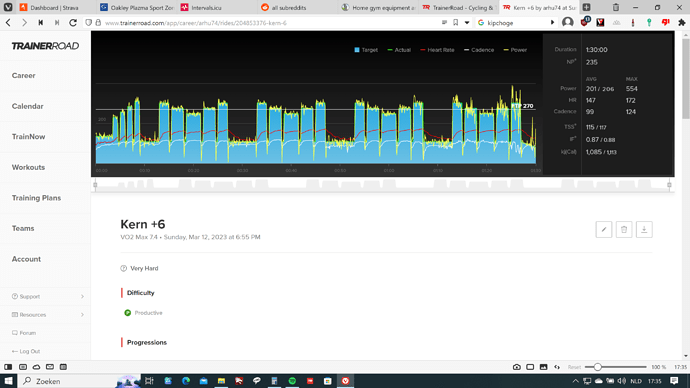Click the shield tracker blocker icon

(88, 22)
